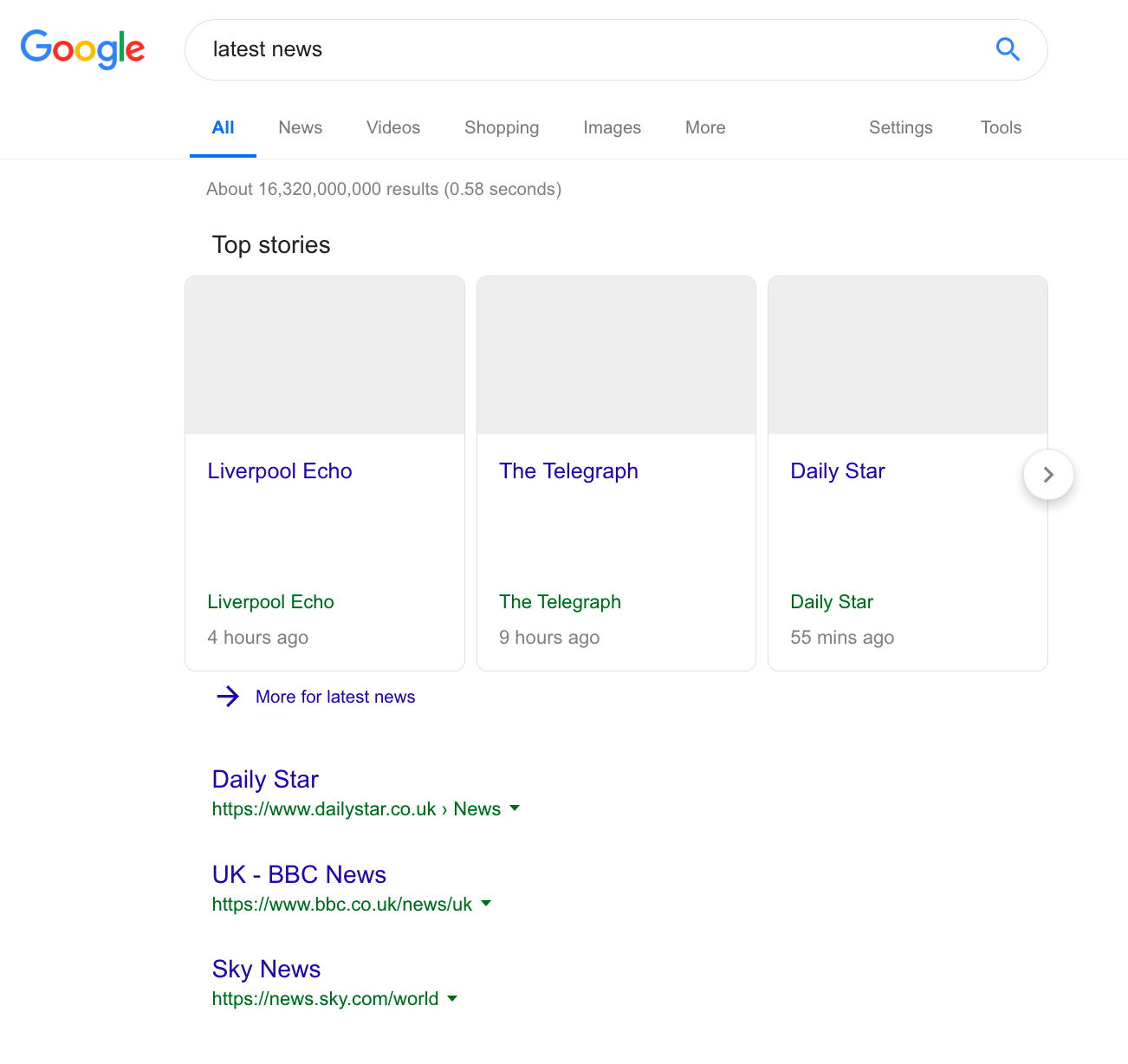Open the More search menu
Image resolution: width=1128 pixels, height=1064 pixels.
coord(705,127)
